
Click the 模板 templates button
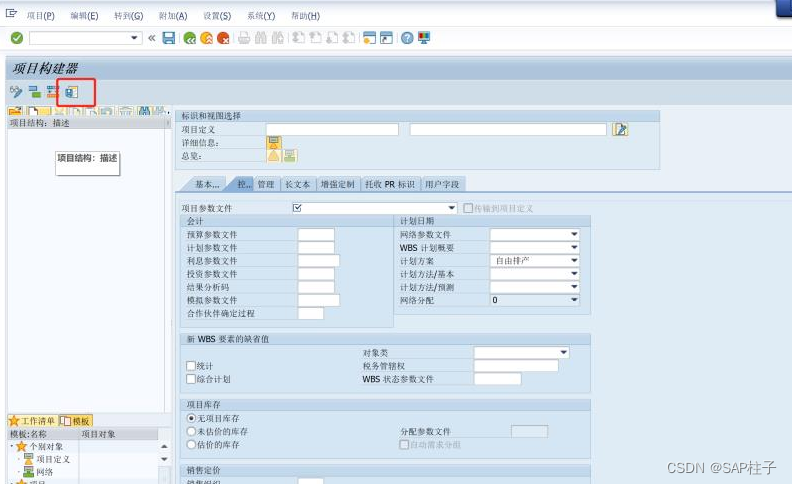[x=75, y=420]
